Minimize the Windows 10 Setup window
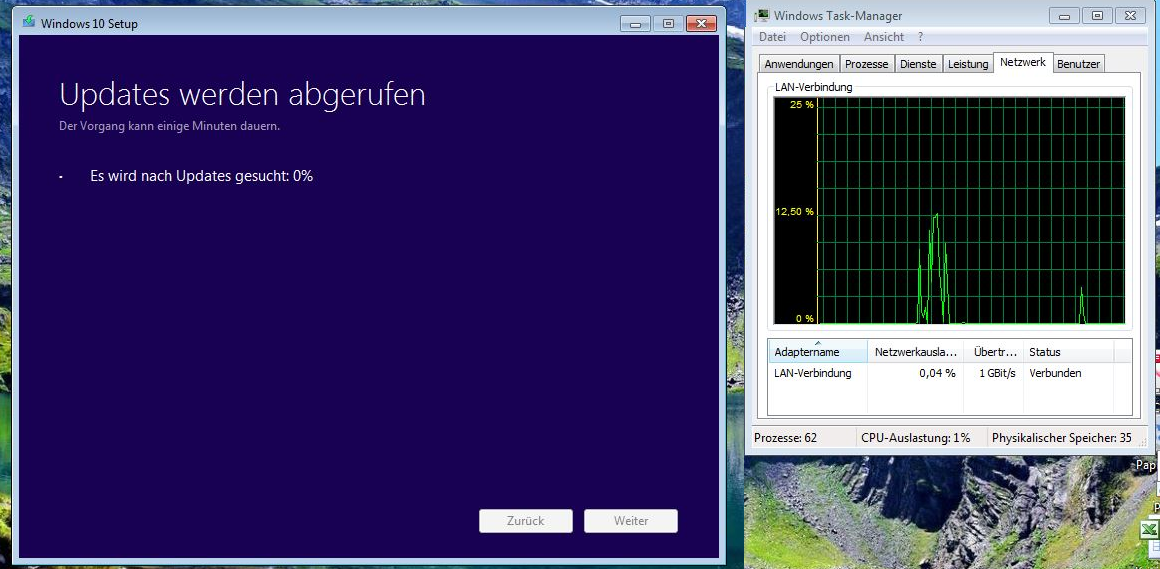Viewport: 1160px width, 569px height. pyautogui.click(x=635, y=24)
